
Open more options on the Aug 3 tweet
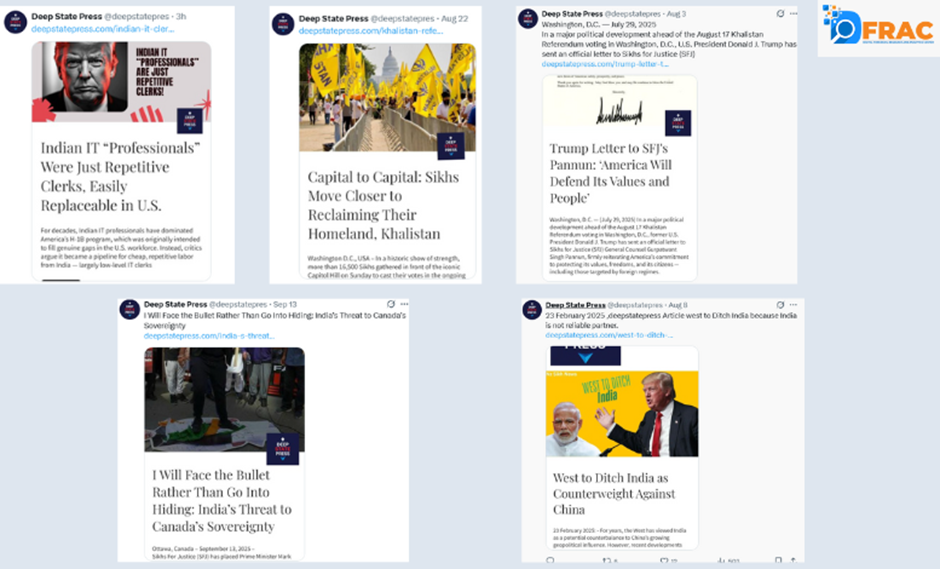794,13
